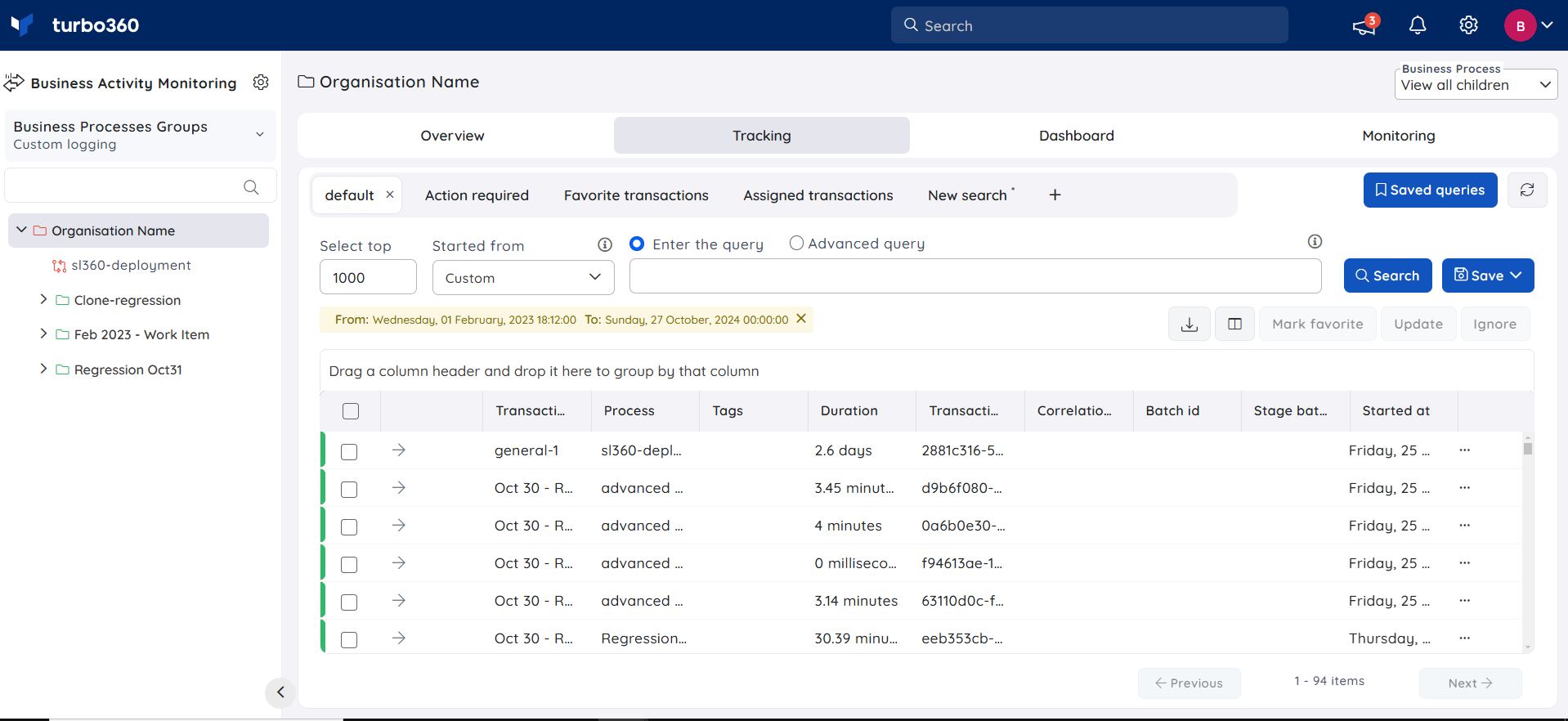The height and width of the screenshot is (721, 1568).
Task: Open details arrow for the 0 milliseconds row
Action: (x=398, y=563)
